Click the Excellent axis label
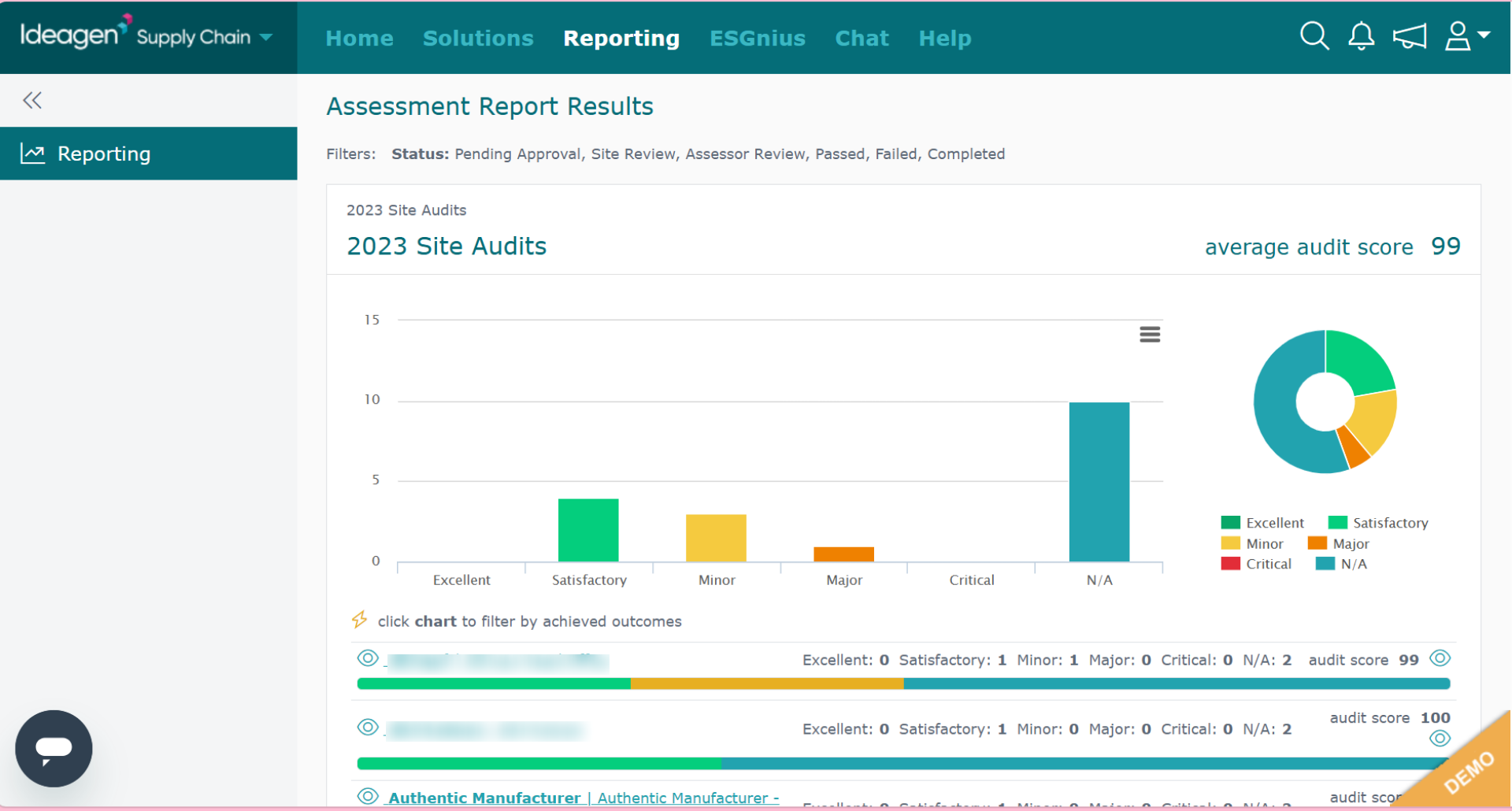The width and height of the screenshot is (1512, 811). (461, 580)
